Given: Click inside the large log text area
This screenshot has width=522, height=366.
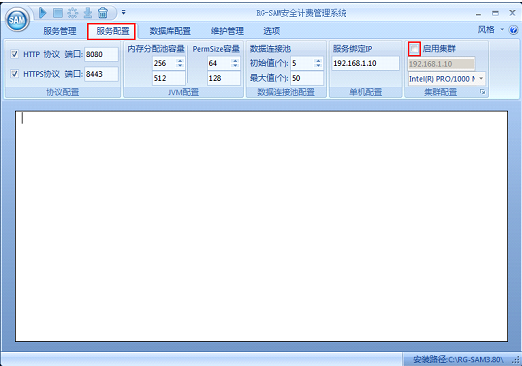Looking at the screenshot, I should [x=261, y=226].
